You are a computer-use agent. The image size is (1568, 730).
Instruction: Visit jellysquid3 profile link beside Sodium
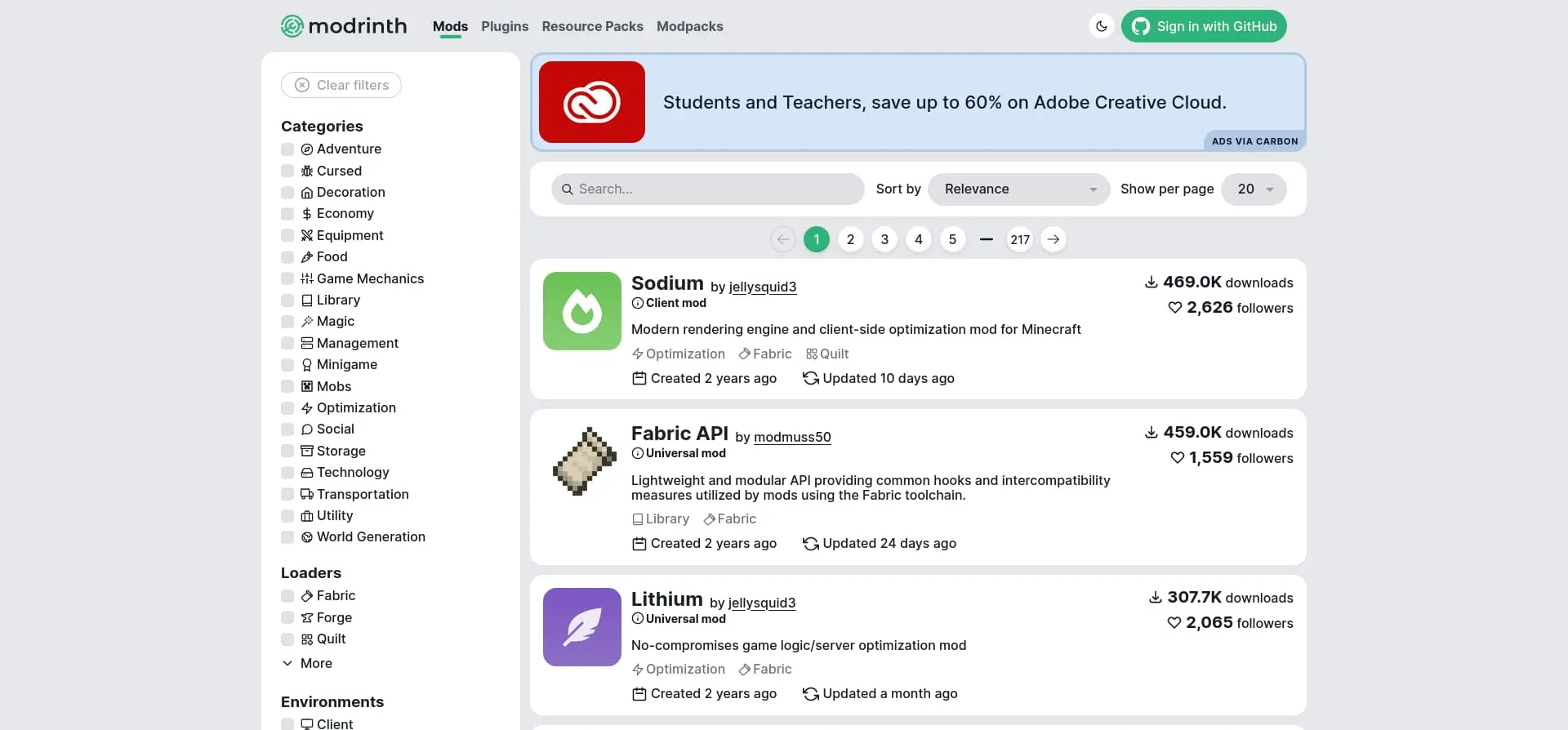[x=762, y=287]
